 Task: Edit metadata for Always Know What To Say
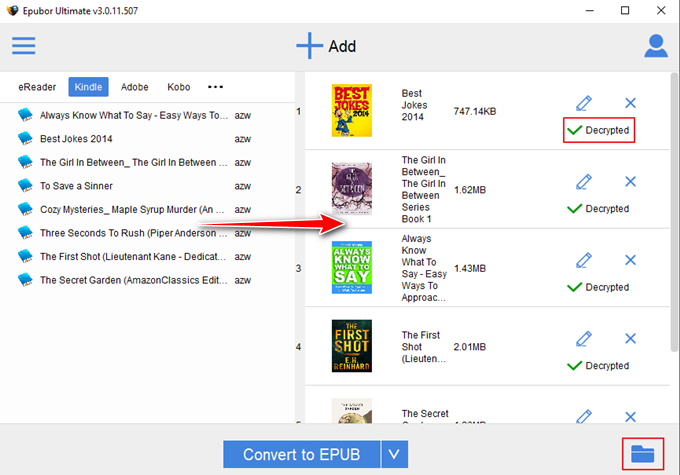click(584, 260)
